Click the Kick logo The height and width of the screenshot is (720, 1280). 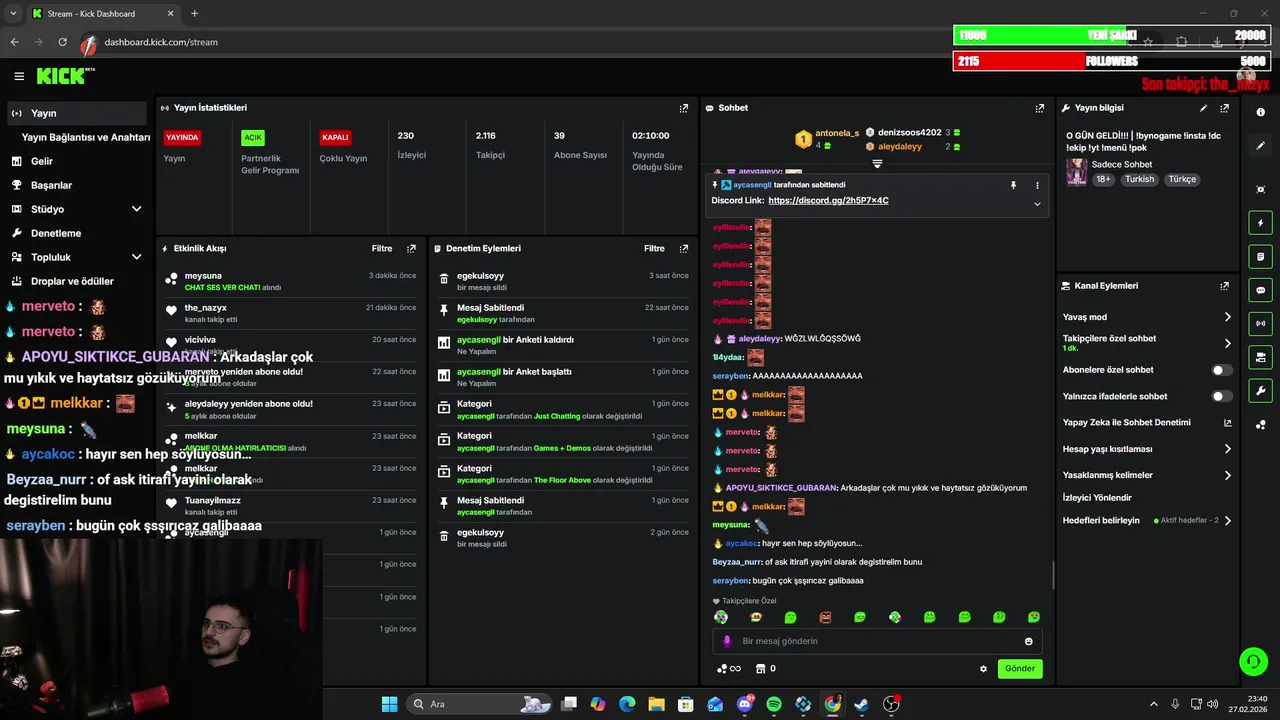coord(65,76)
